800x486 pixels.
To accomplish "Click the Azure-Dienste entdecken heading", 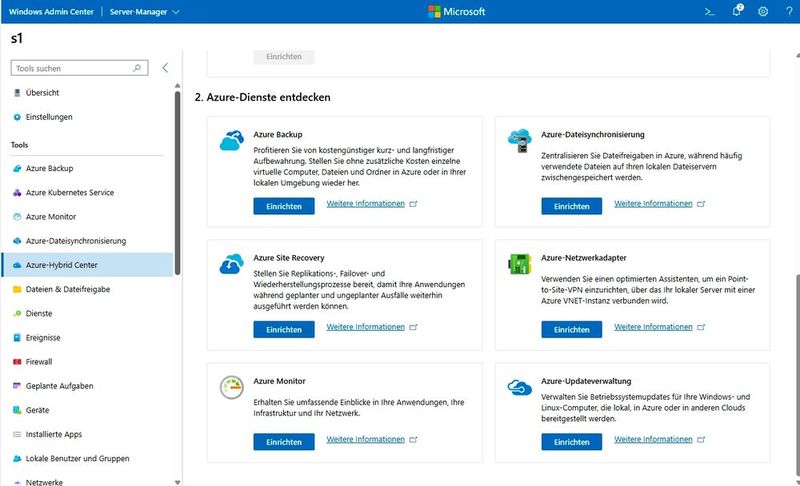I will coord(262,97).
